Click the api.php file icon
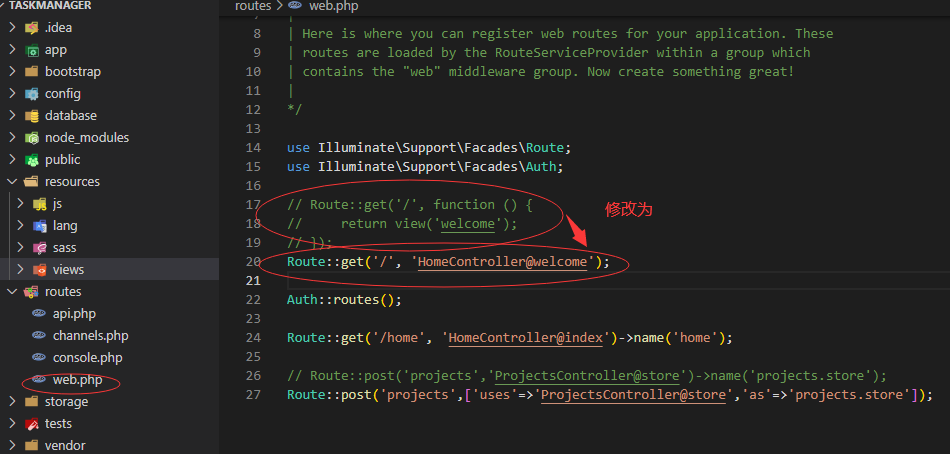Viewport: 950px width, 454px height. [x=39, y=314]
